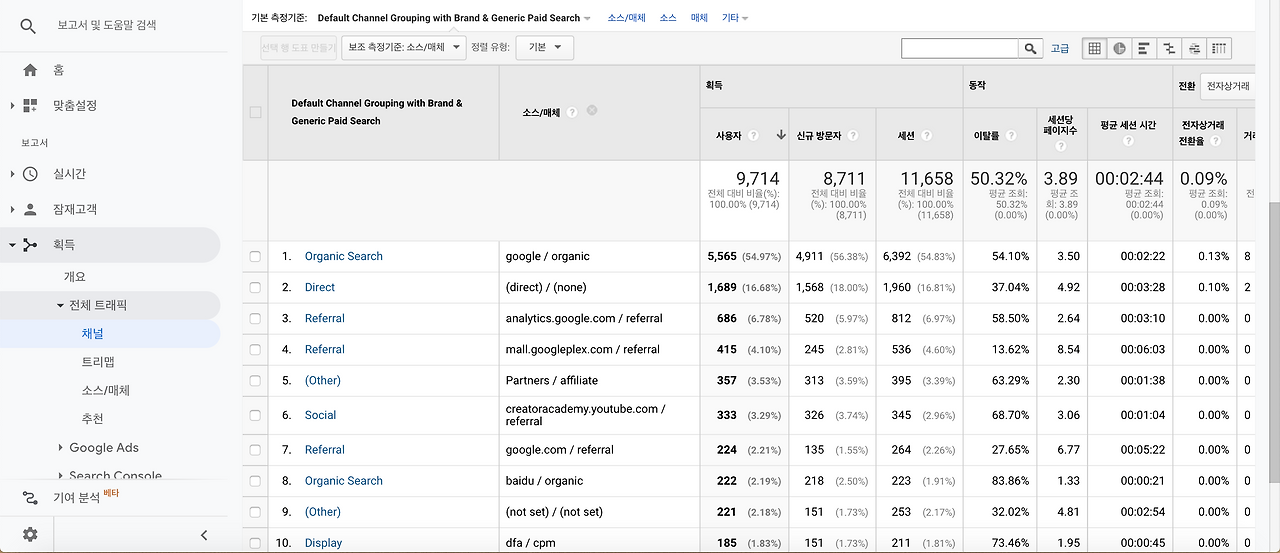Open the 정렬 유형 기본 dropdown
Screen dimensions: 1280x553
coord(544,47)
